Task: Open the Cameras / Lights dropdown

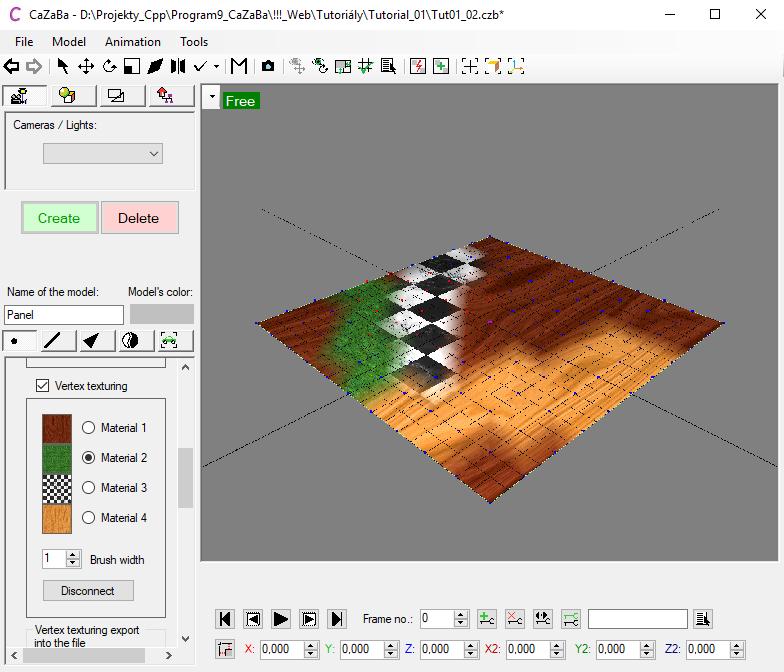Action: point(103,153)
